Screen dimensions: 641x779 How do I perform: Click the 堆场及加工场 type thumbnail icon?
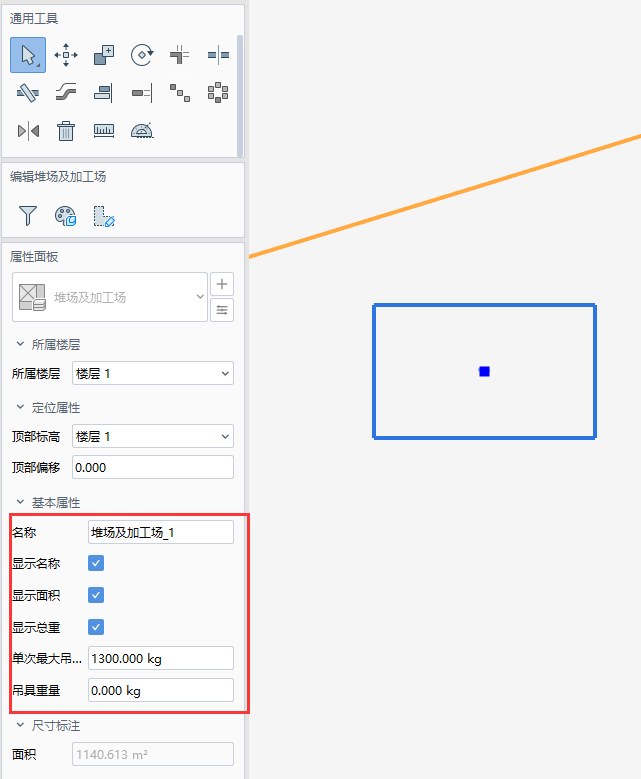(x=32, y=297)
